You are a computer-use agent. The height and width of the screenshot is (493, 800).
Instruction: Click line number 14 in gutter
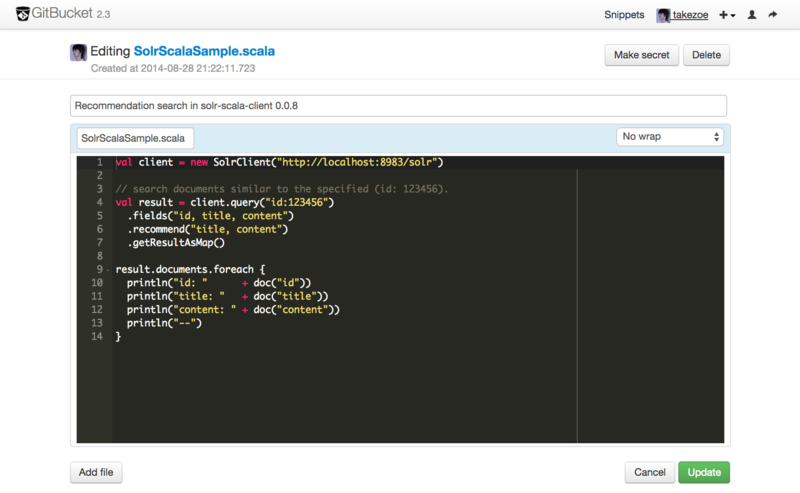tap(97, 336)
